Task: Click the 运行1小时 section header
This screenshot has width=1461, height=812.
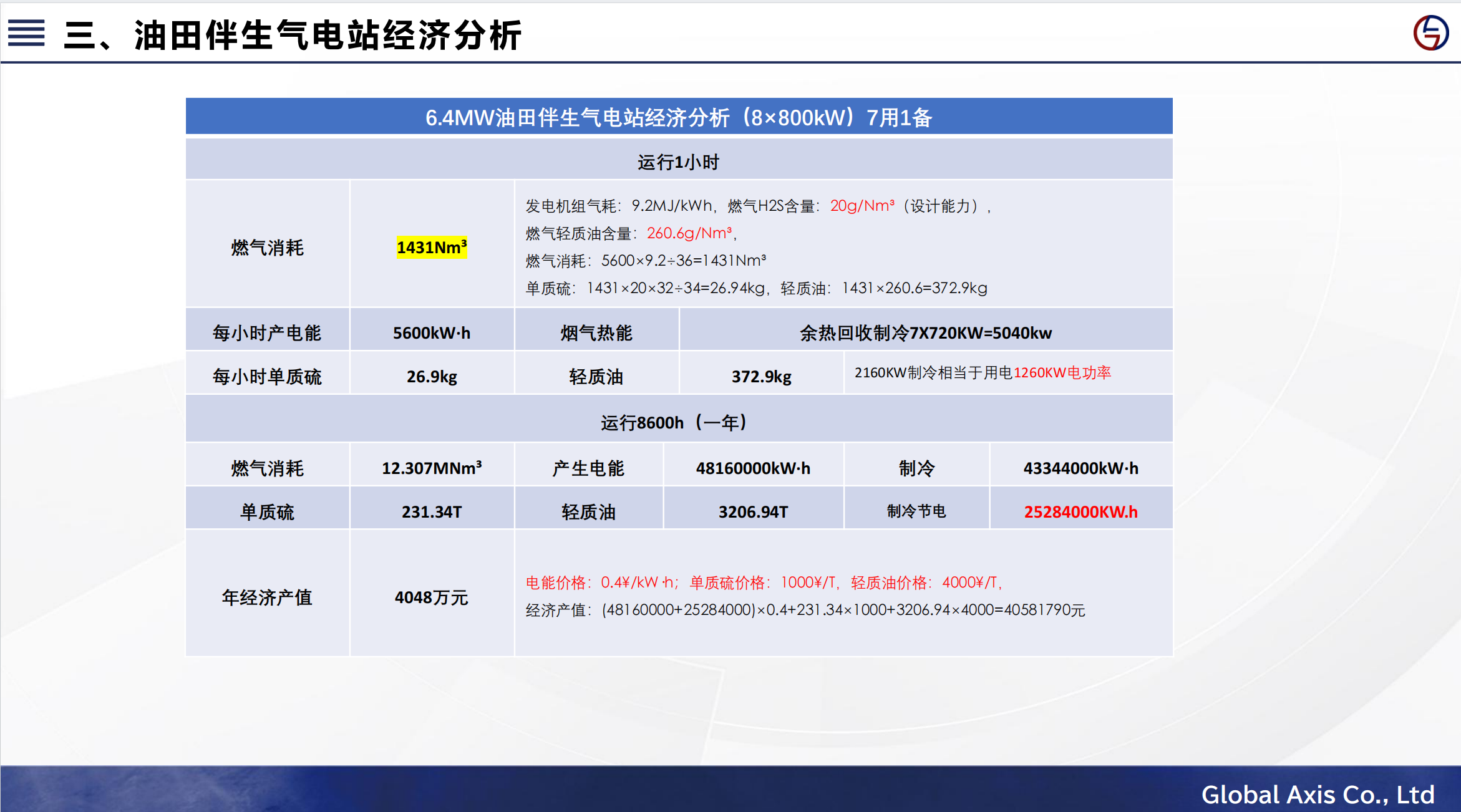Action: 679,162
